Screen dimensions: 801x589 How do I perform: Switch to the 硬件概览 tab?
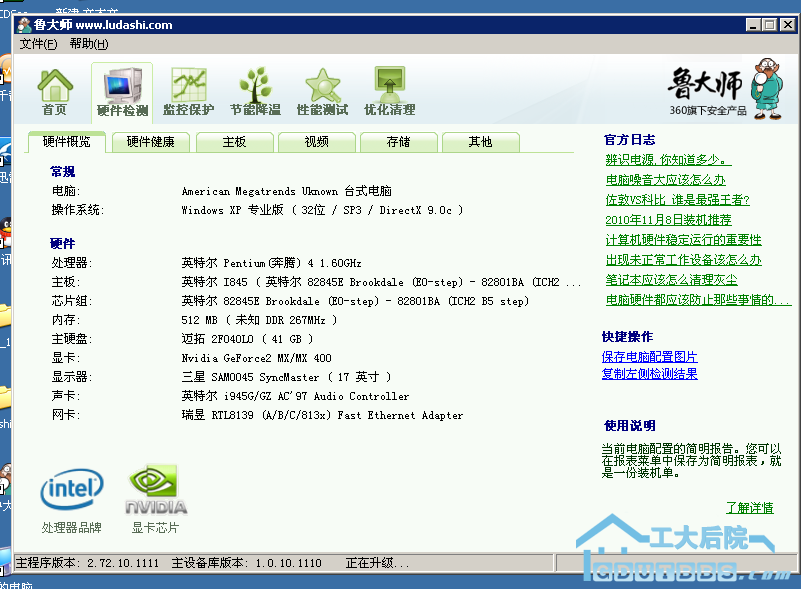[x=66, y=142]
